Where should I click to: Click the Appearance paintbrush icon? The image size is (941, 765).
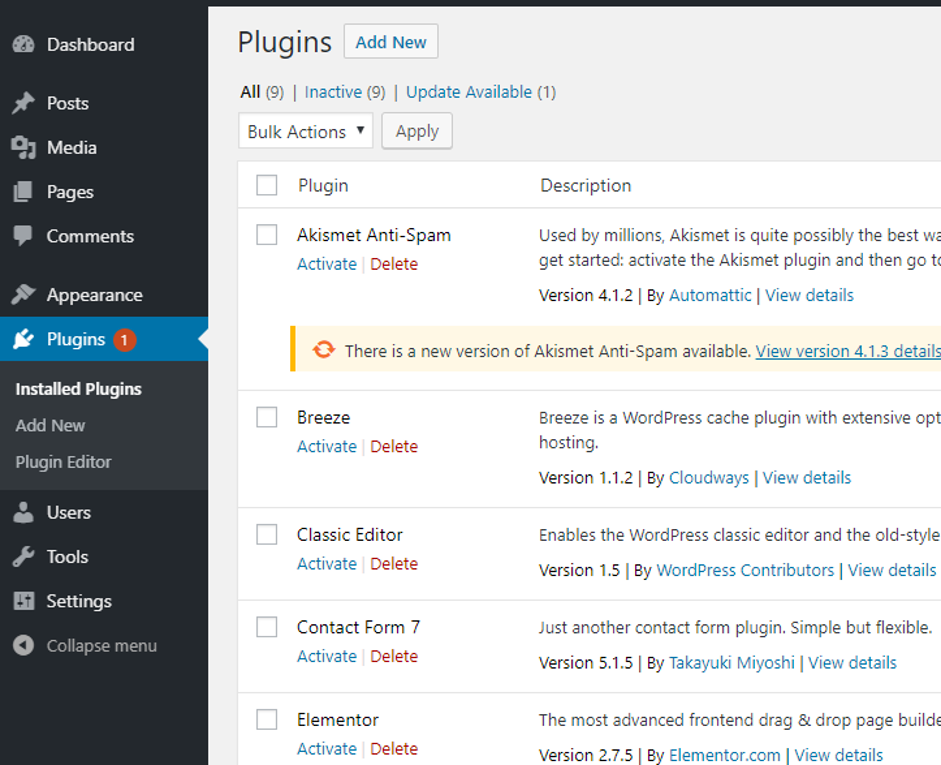(23, 295)
